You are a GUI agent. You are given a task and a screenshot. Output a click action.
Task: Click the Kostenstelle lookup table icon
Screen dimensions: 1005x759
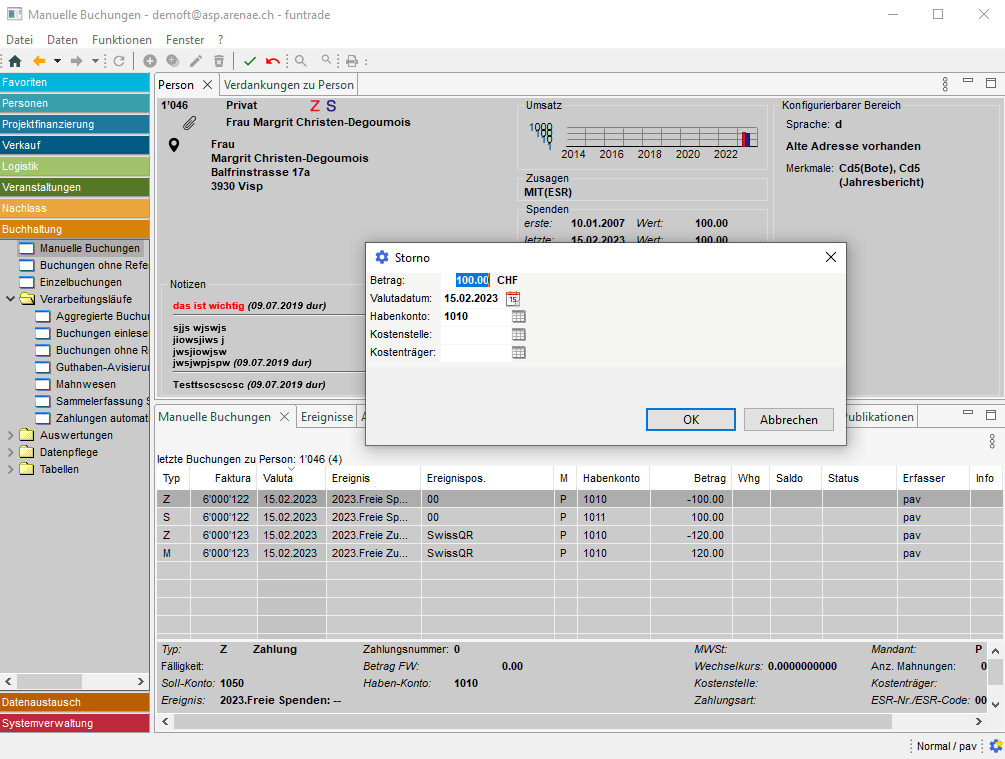518,335
